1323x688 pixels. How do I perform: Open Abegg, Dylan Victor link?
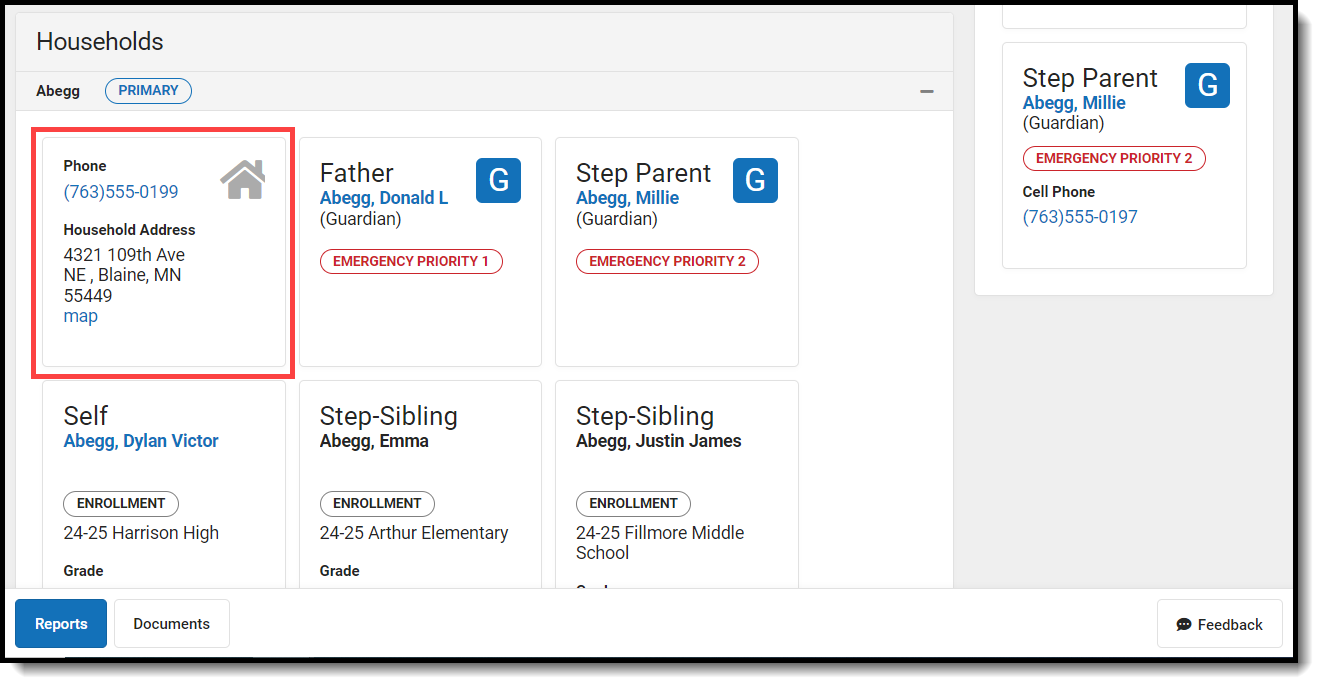point(141,441)
